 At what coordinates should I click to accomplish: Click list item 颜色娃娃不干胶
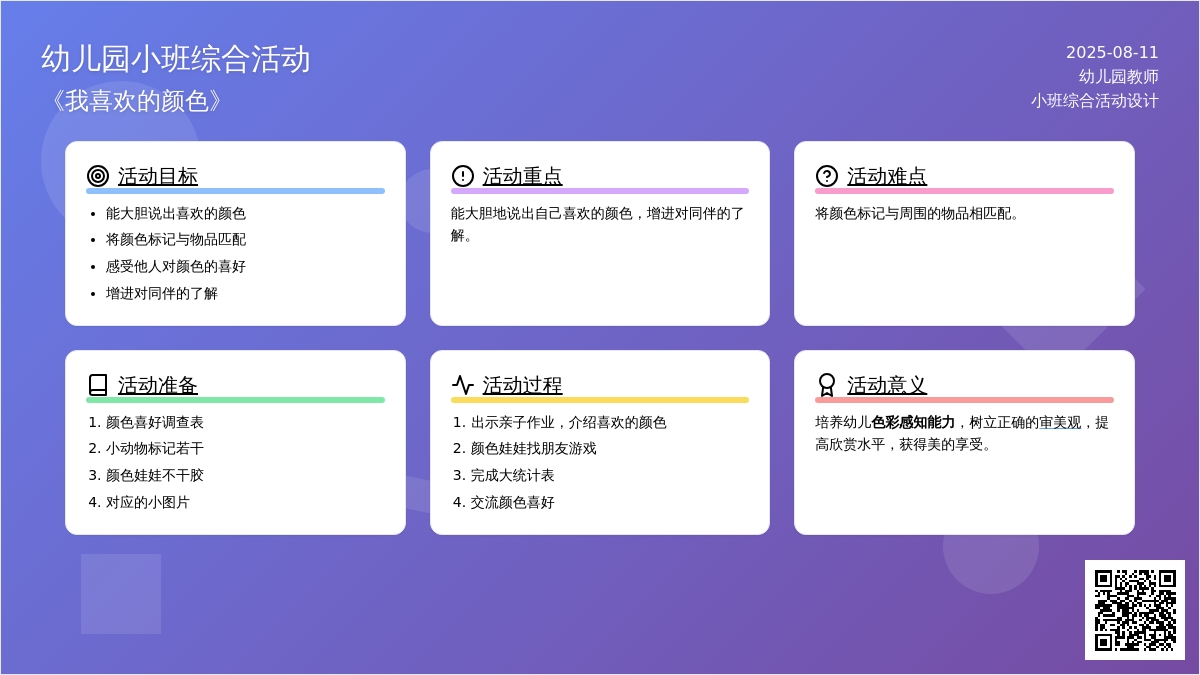[x=155, y=476]
